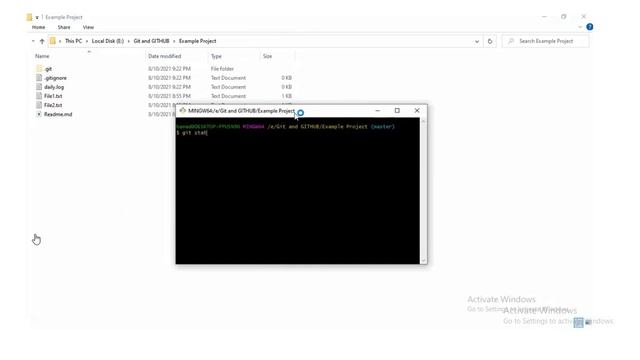Sort files by Name column
The height and width of the screenshot is (360, 640).
point(42,56)
